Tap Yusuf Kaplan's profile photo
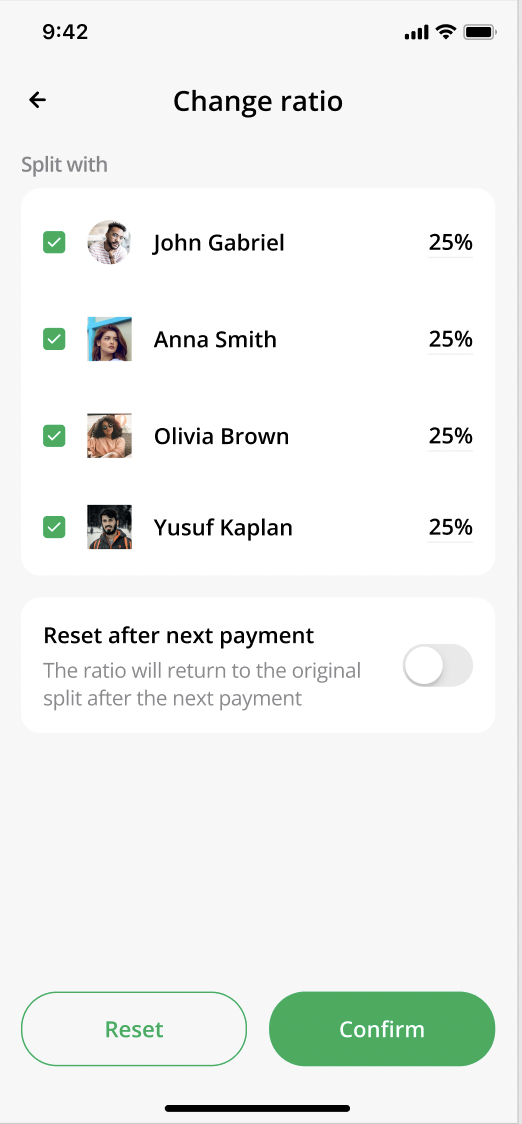The image size is (522, 1124). tap(110, 527)
